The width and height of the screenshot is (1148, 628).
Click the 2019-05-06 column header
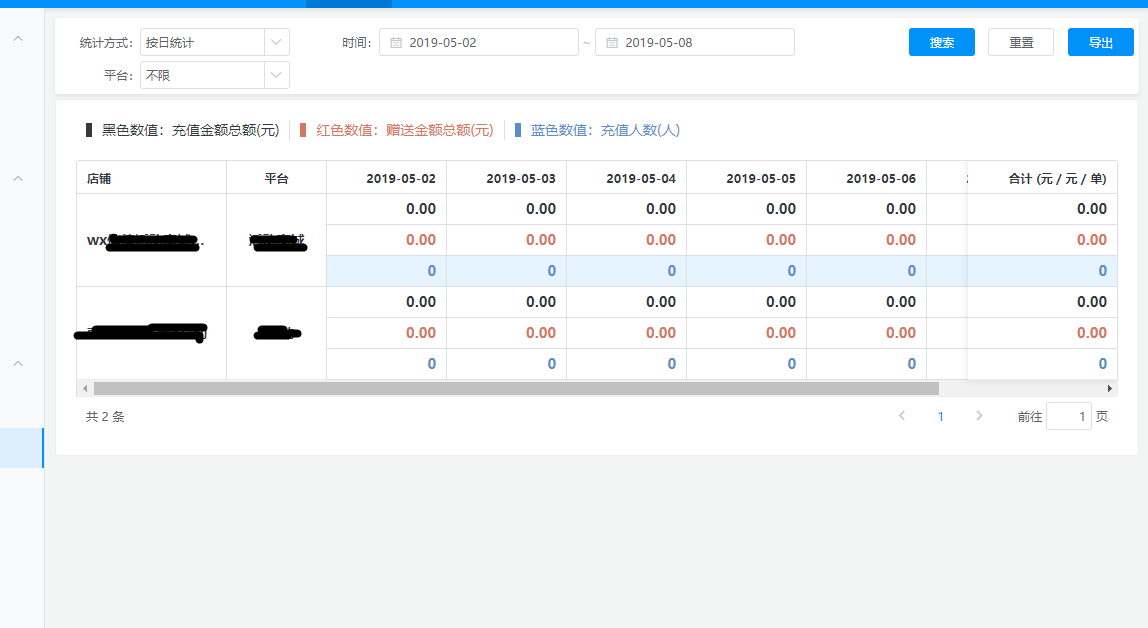[x=867, y=179]
